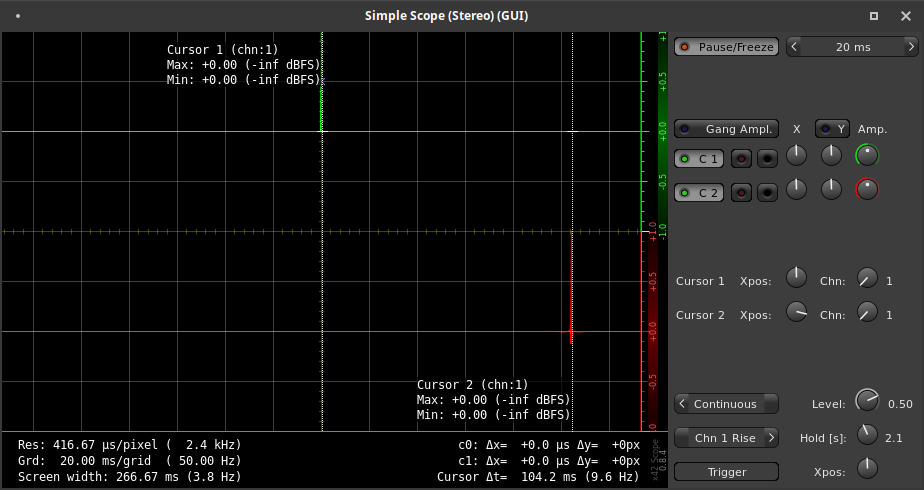Image resolution: width=924 pixels, height=490 pixels.
Task: Click the C 1 Y-offset knob
Action: pyautogui.click(x=831, y=155)
